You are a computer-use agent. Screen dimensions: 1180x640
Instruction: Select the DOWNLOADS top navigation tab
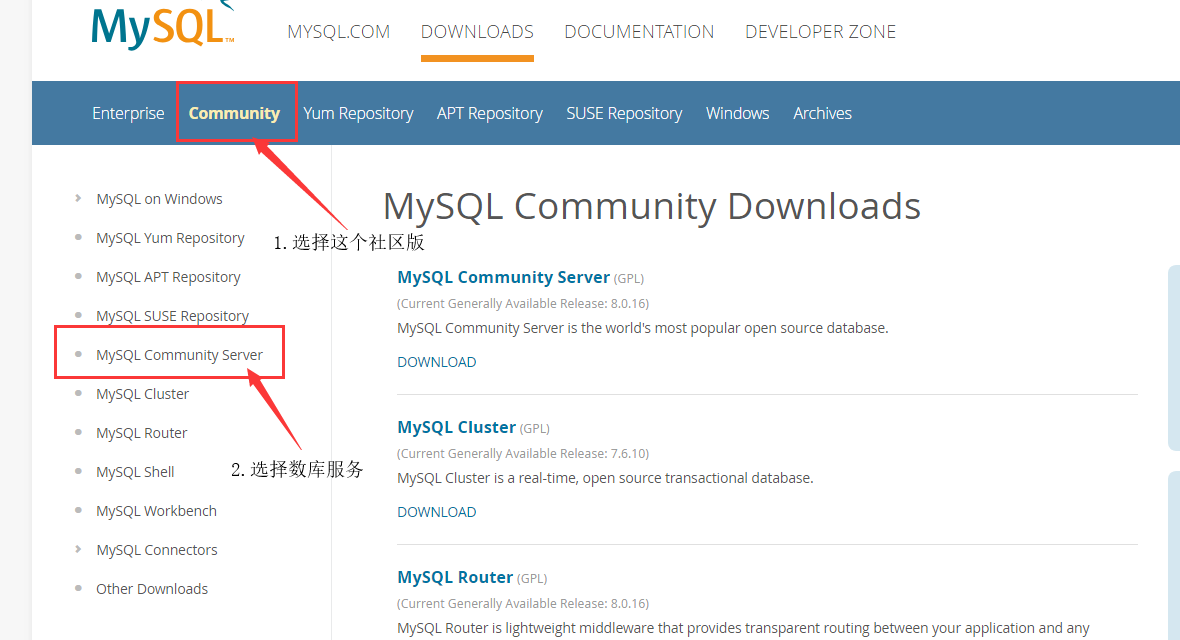(477, 32)
